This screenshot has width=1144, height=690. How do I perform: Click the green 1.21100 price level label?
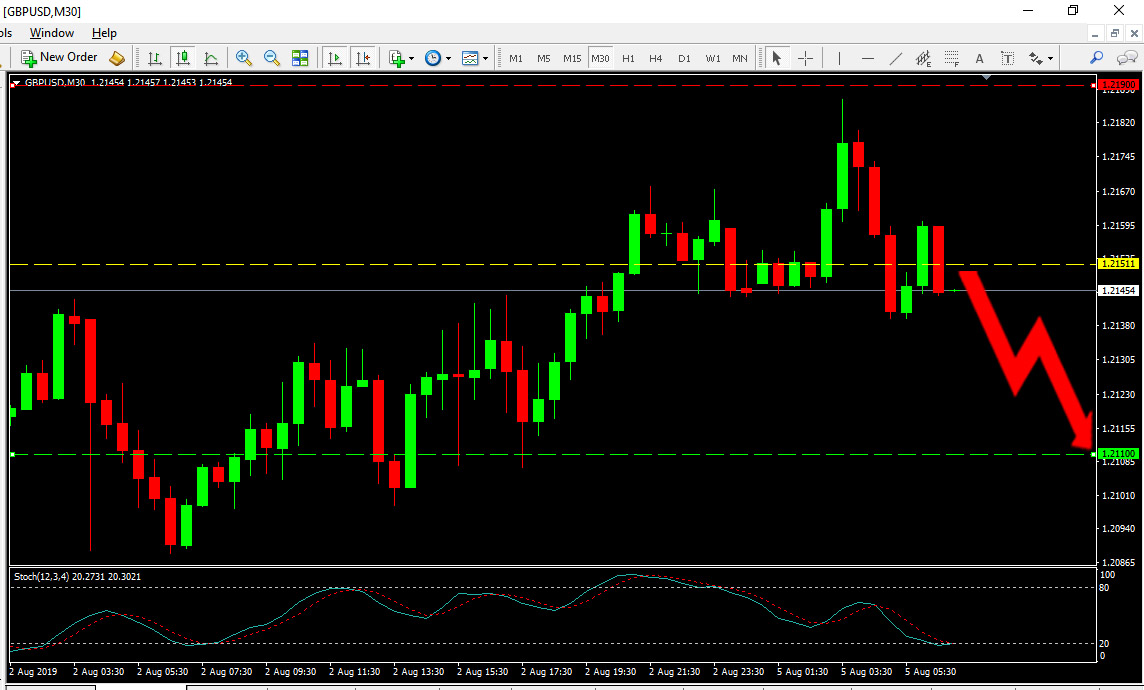(x=1118, y=454)
